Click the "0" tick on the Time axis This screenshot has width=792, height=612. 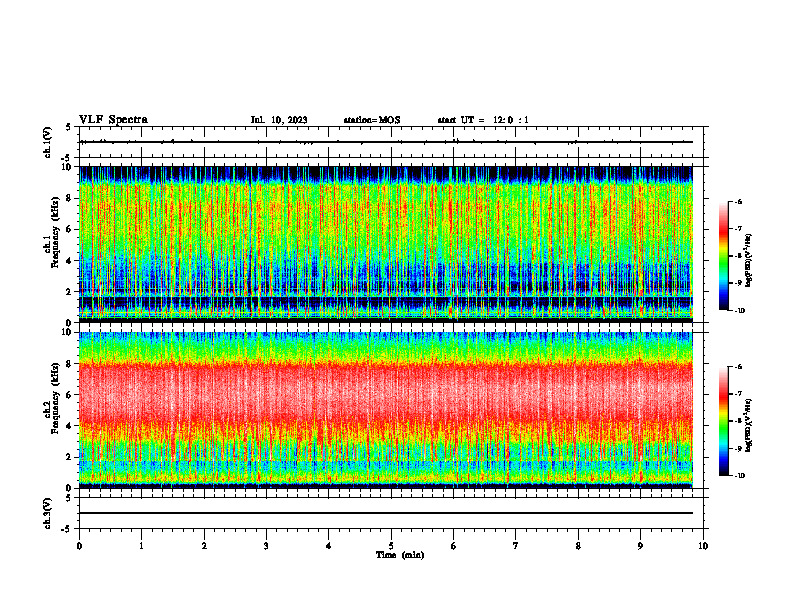coord(79,546)
